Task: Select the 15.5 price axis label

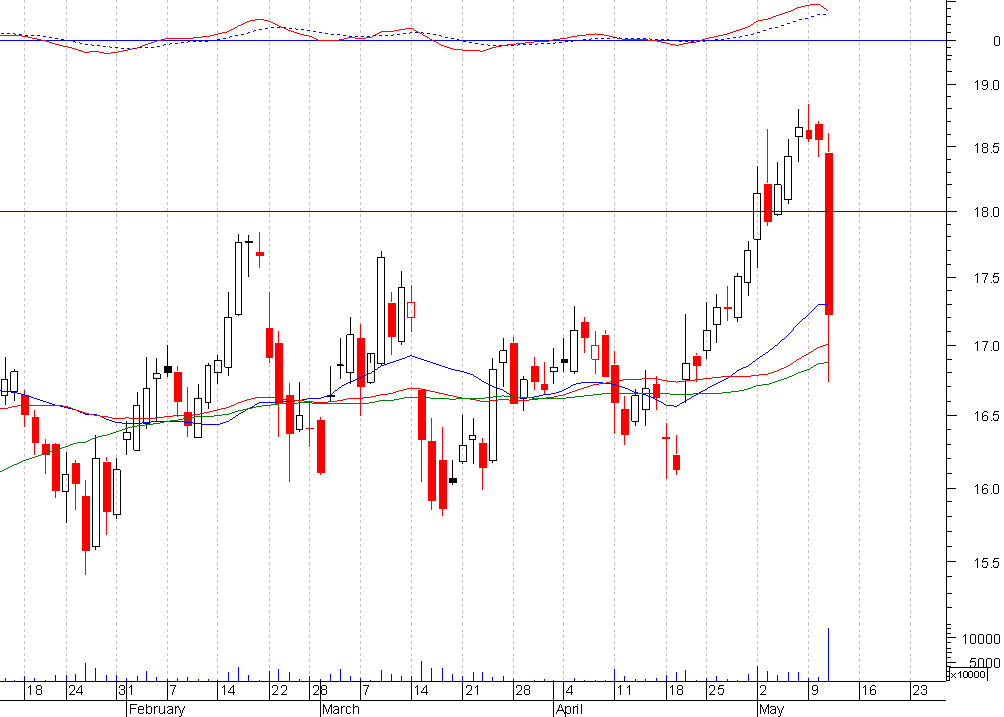Action: 987,563
